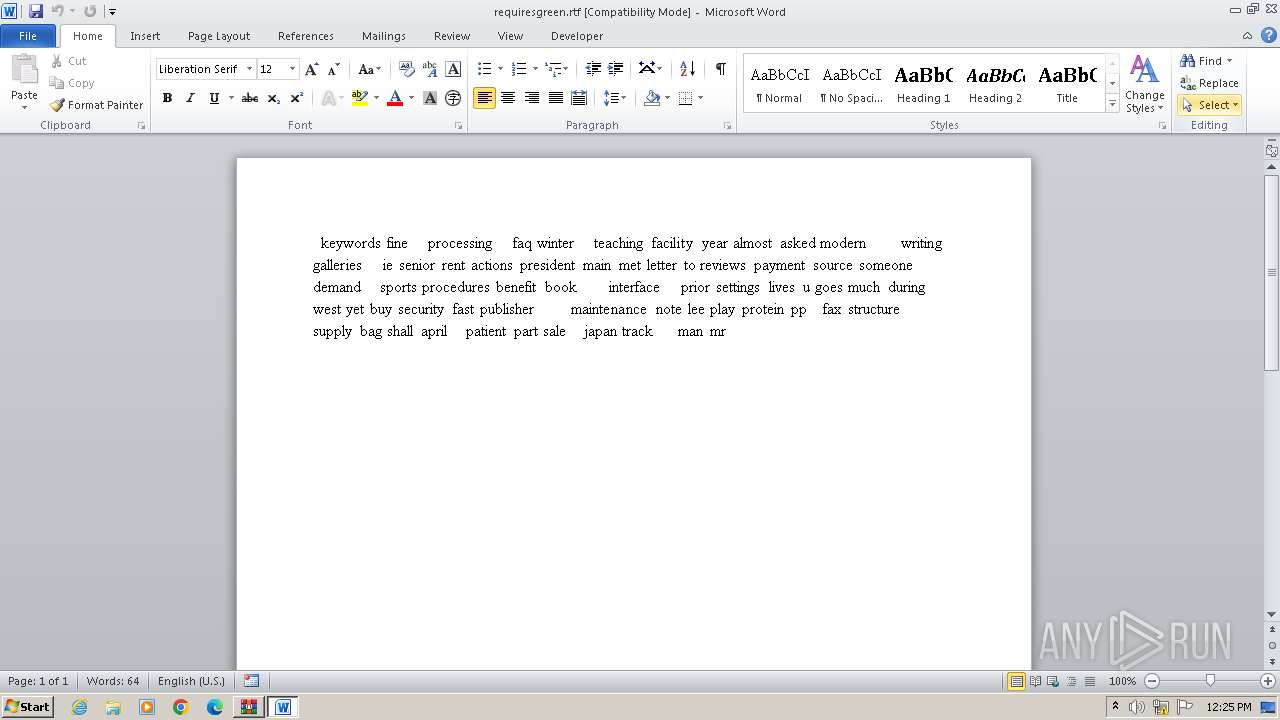The image size is (1280, 720).
Task: Click the Copy button
Action: (72, 83)
